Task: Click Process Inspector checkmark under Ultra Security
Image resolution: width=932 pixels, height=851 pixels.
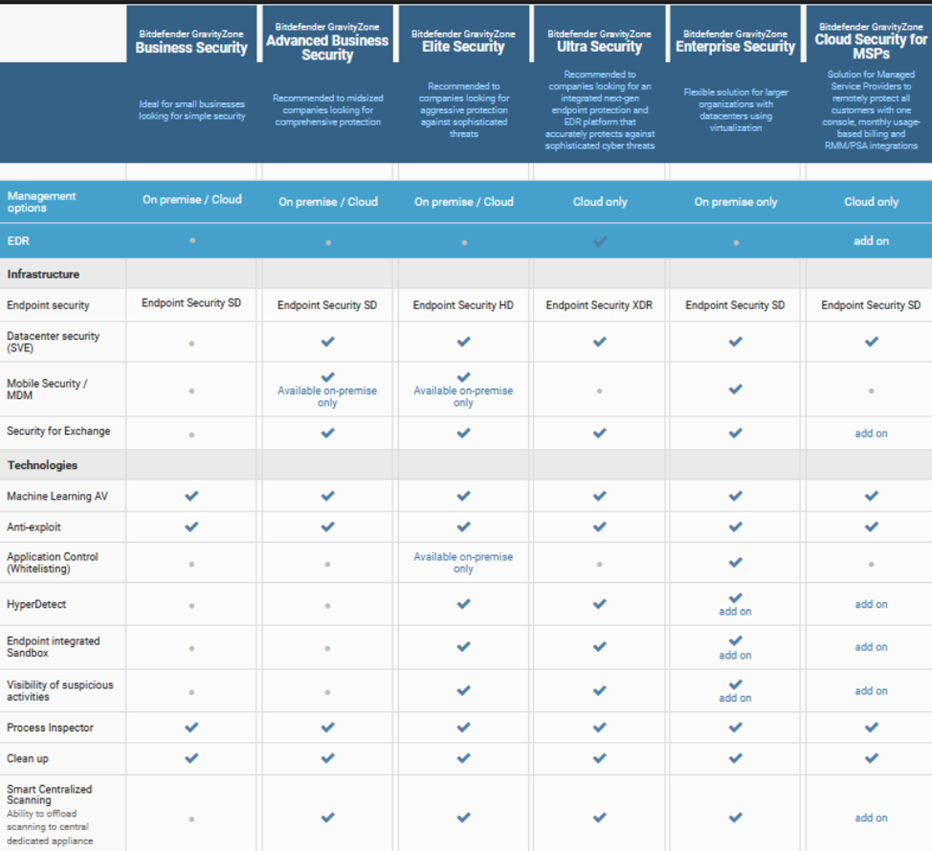Action: [x=600, y=727]
